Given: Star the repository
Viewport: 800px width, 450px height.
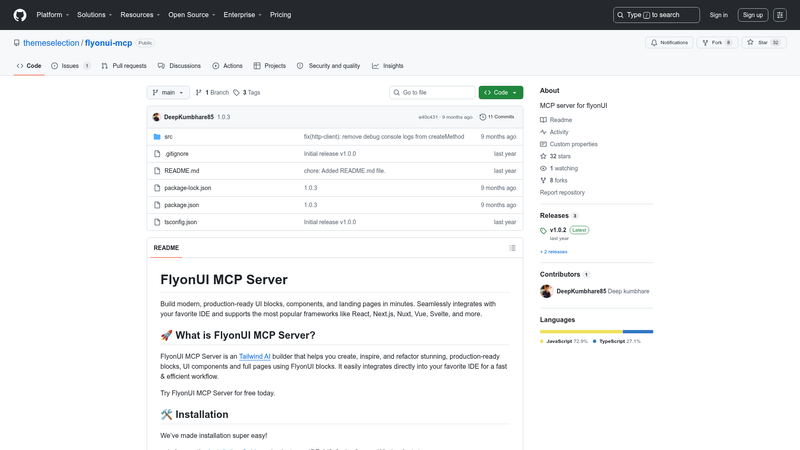Looking at the screenshot, I should (x=764, y=42).
